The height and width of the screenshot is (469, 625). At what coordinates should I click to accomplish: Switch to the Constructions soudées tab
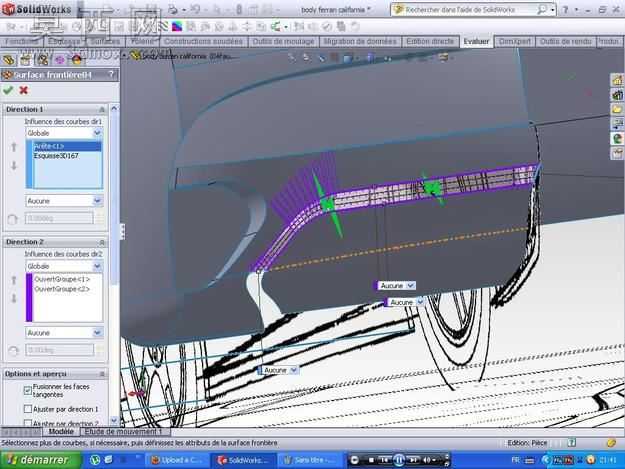[x=203, y=41]
